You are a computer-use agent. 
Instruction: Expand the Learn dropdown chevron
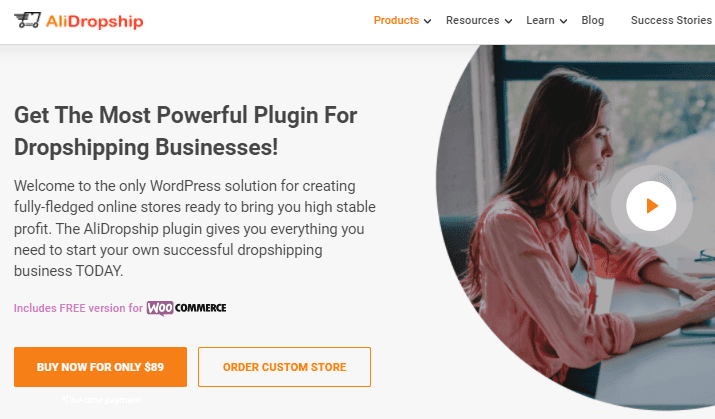point(564,21)
